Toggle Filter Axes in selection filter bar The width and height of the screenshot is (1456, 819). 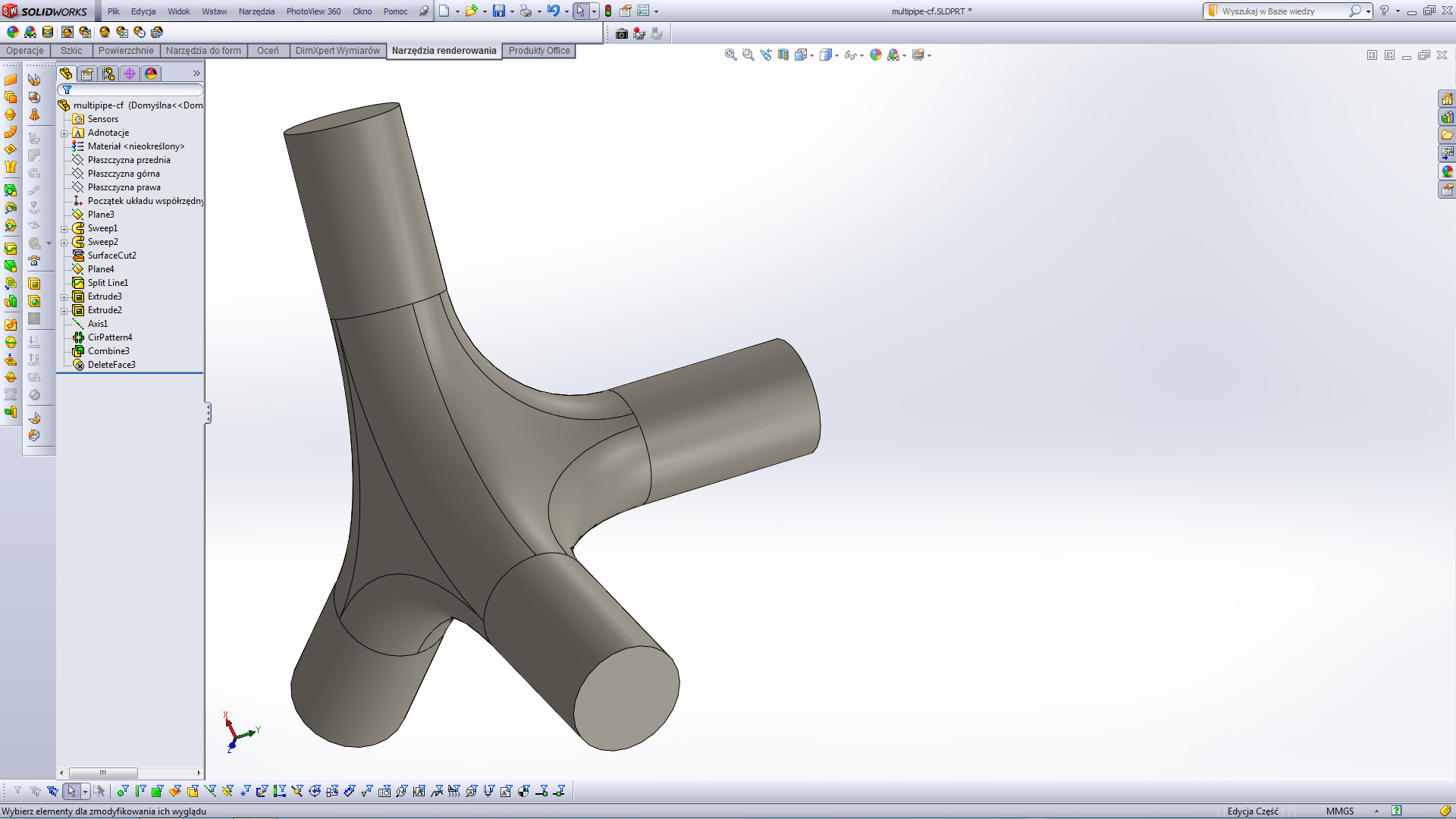[x=210, y=791]
